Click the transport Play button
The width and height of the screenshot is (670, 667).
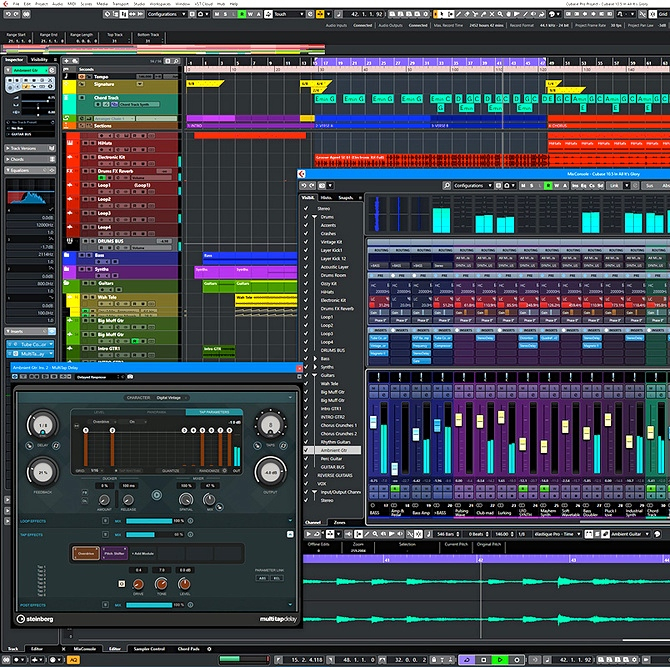(x=500, y=660)
